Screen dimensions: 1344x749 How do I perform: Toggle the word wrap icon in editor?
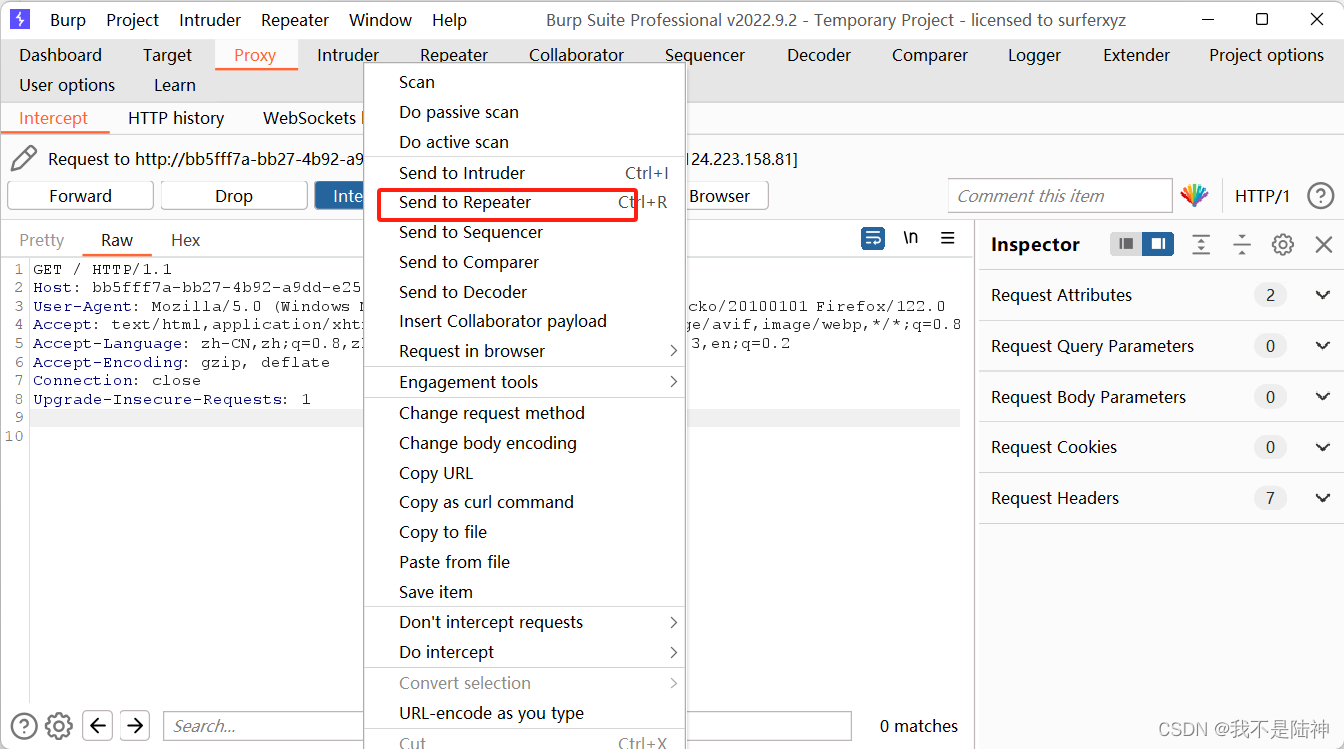point(873,238)
